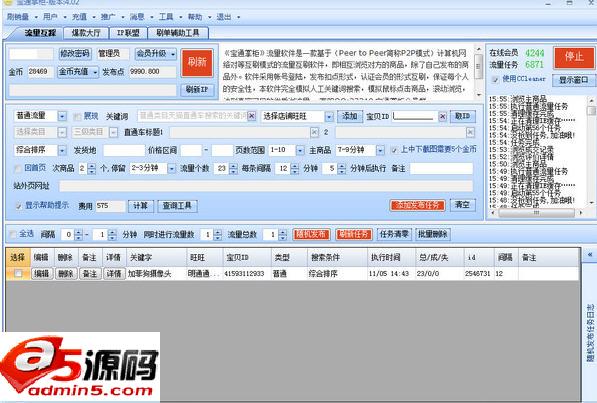Toggle the 使用CCleaner checkbox
The height and width of the screenshot is (403, 597).
(495, 79)
